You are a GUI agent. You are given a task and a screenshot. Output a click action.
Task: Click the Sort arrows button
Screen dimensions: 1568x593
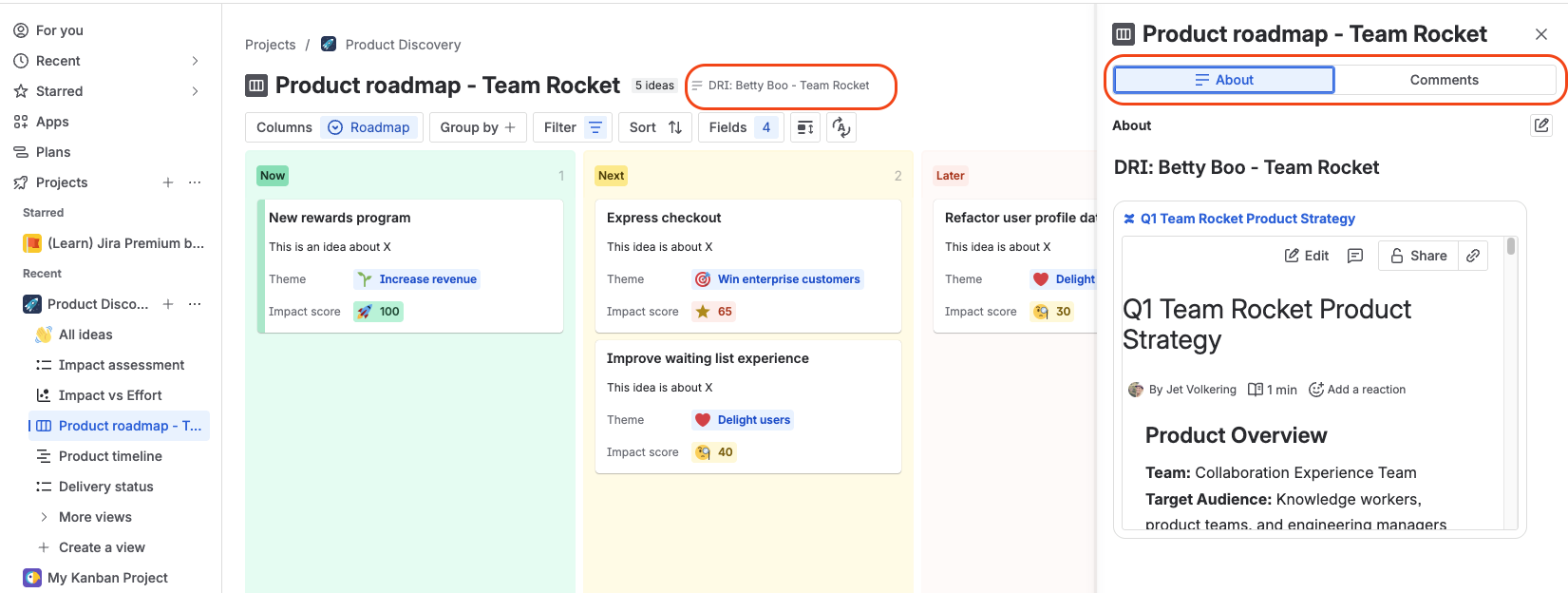coord(655,127)
